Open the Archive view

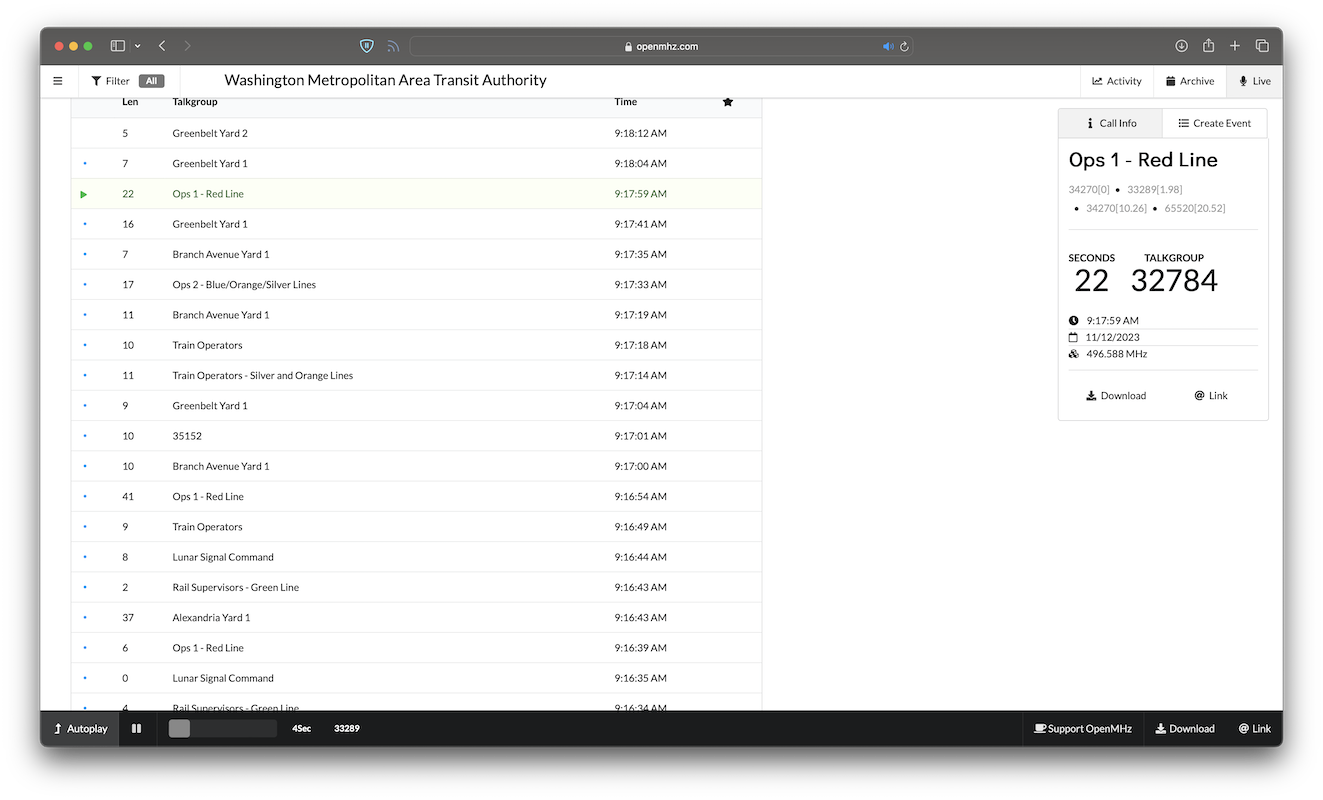pos(1190,81)
